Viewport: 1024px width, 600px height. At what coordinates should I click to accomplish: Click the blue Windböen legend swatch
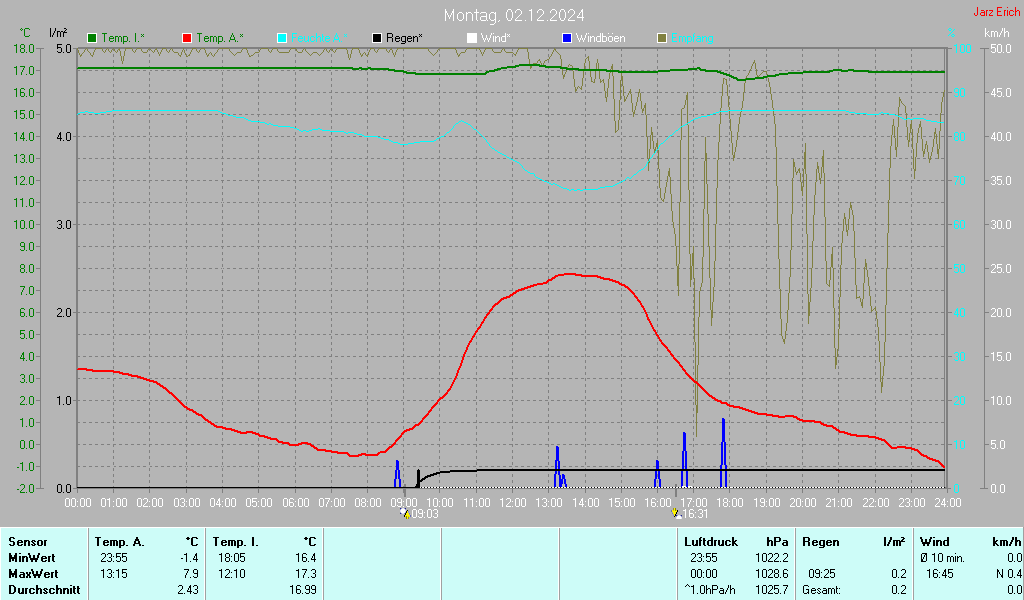[x=567, y=38]
